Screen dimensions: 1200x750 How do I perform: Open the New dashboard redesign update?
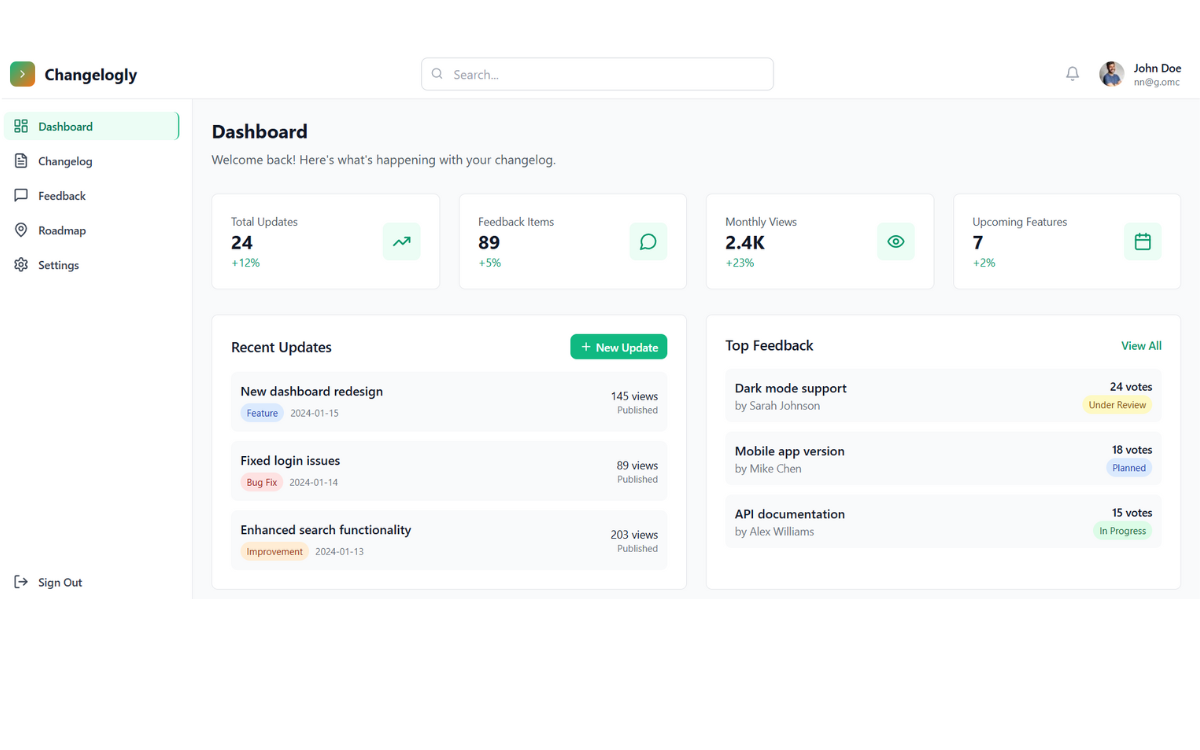311,392
